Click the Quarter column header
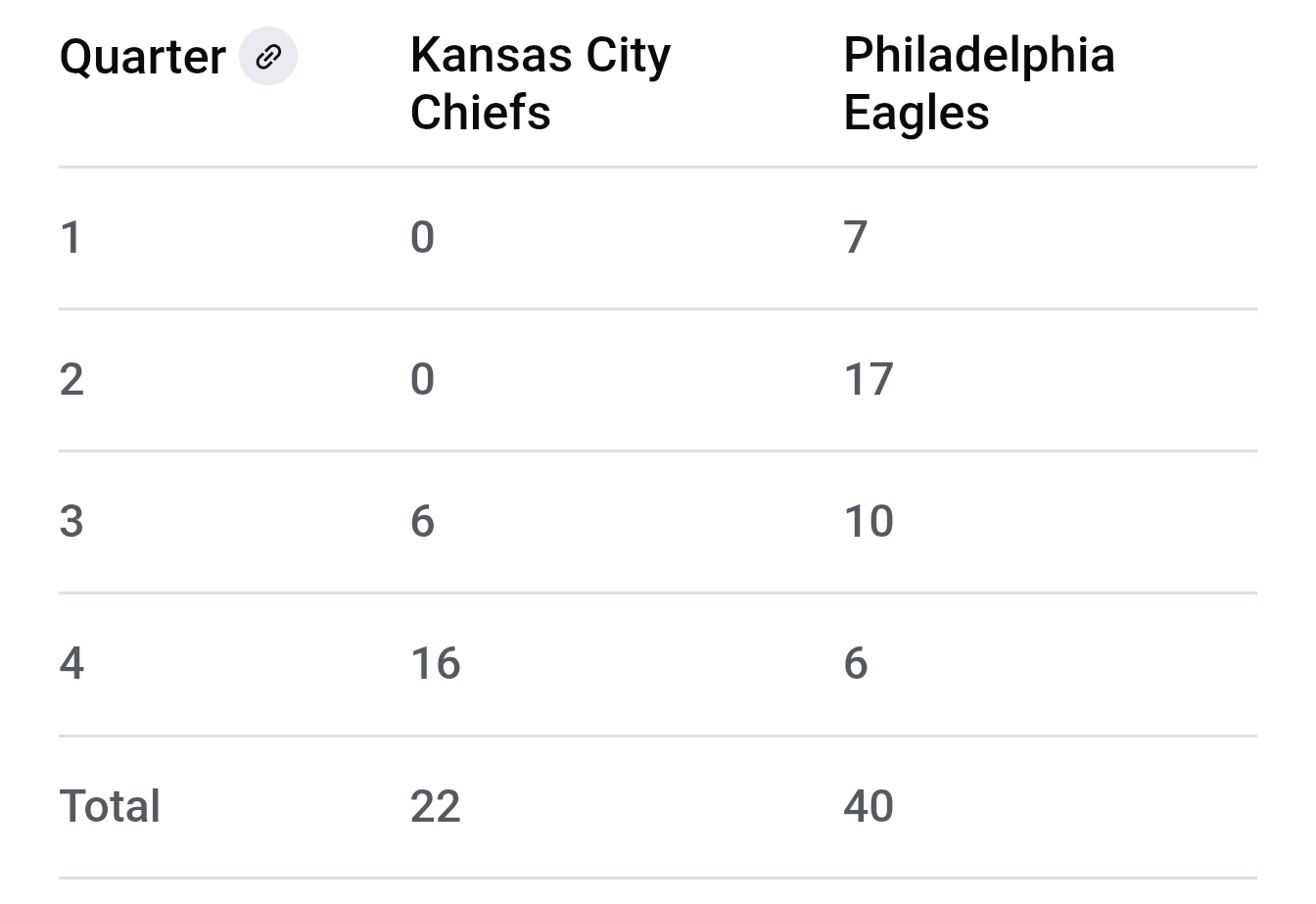Viewport: 1316px width, 904px height. (x=143, y=57)
